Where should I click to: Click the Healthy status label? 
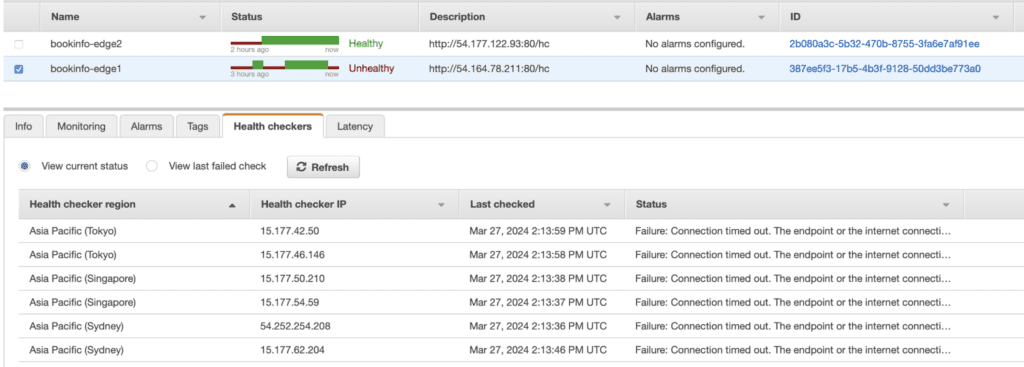366,44
